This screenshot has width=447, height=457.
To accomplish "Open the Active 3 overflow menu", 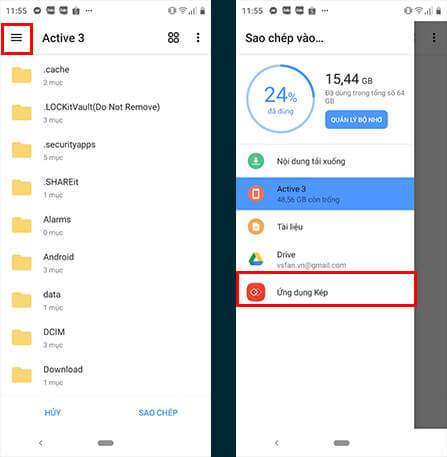I will [198, 38].
